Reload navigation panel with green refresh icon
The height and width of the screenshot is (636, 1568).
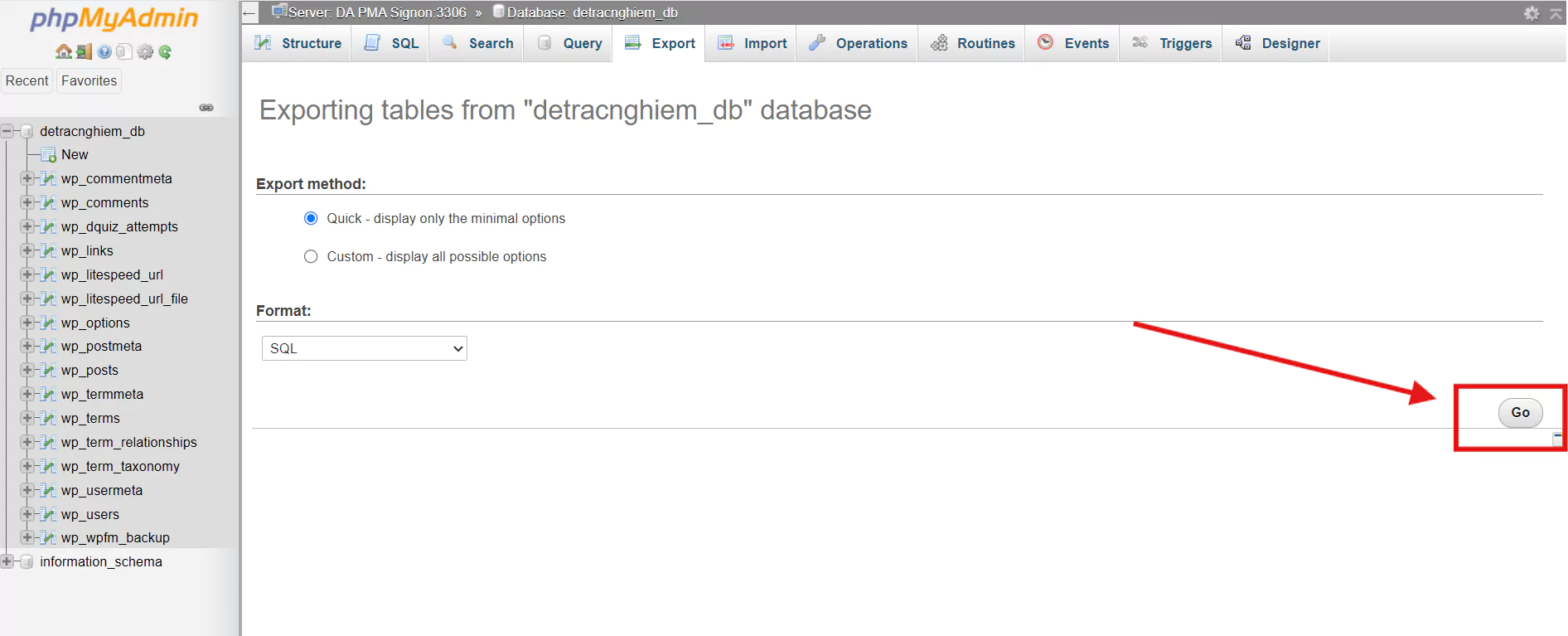pos(165,52)
